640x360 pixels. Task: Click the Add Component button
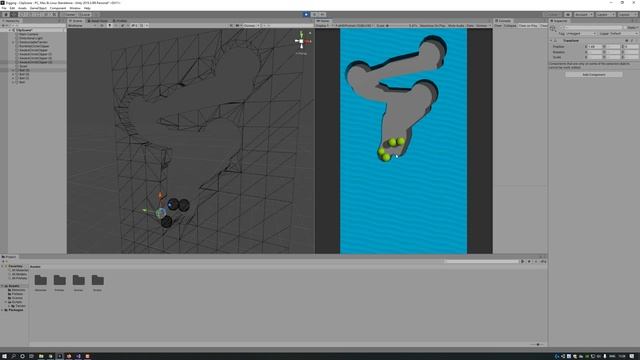(x=594, y=75)
